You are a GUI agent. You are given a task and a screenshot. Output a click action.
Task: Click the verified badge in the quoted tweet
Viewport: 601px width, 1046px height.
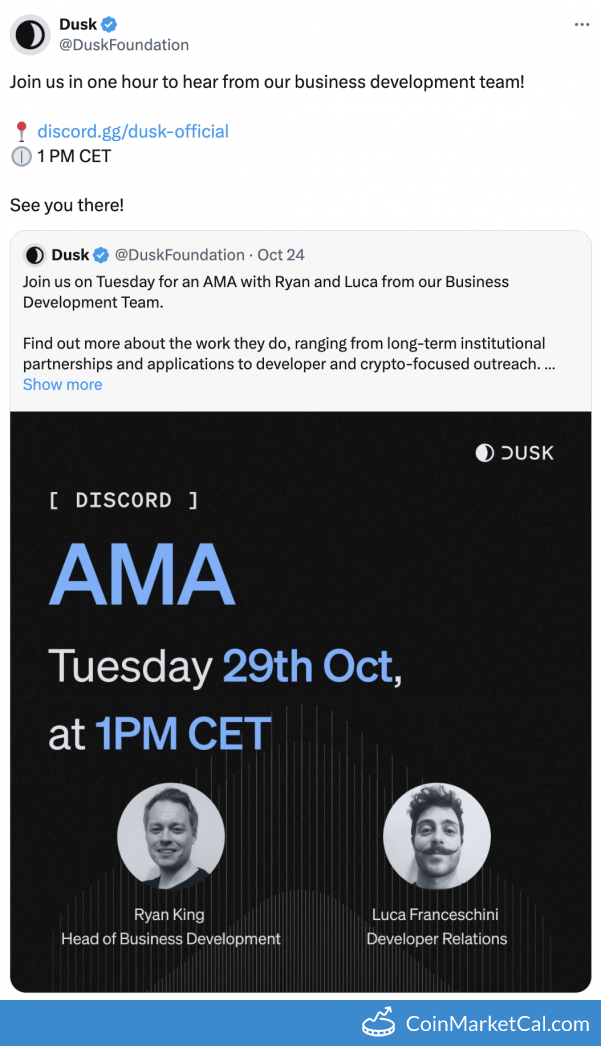tap(101, 255)
